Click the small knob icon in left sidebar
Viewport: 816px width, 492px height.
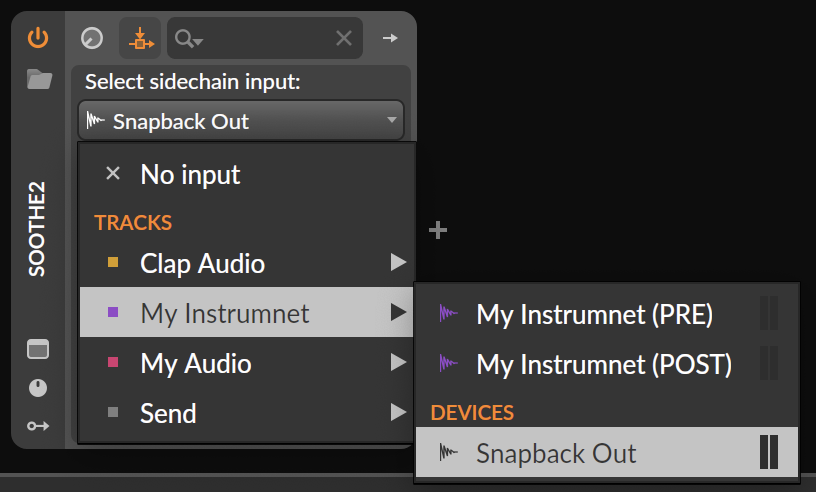[38, 388]
